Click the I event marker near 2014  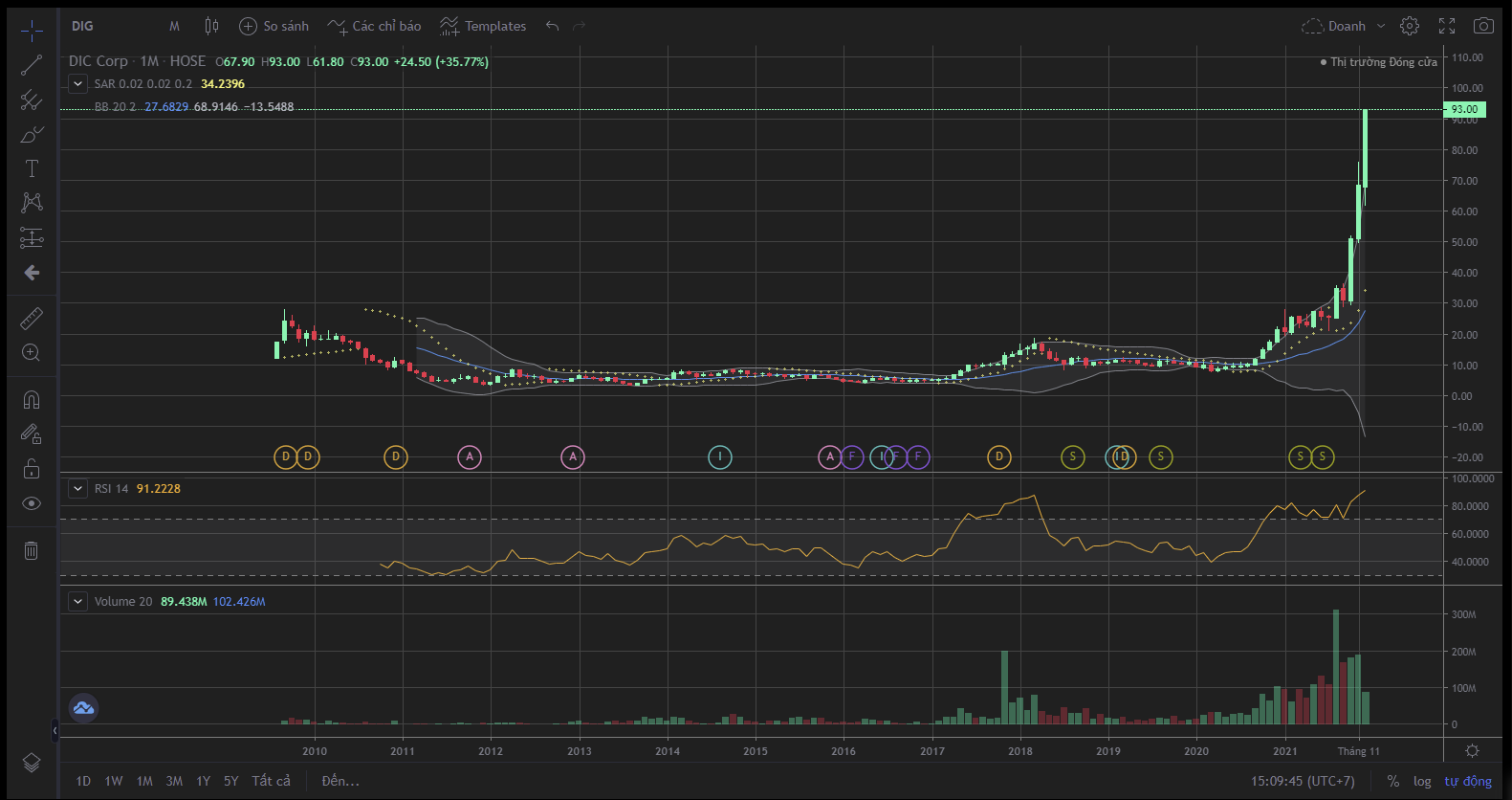point(720,457)
